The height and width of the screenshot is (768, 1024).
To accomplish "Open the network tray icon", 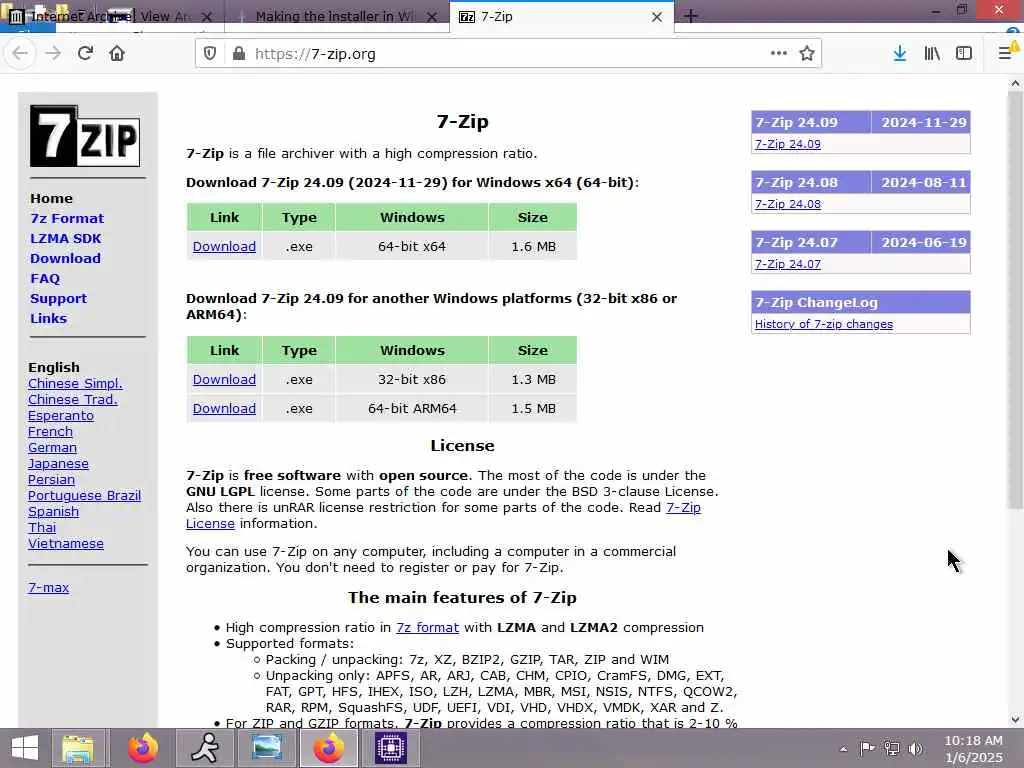I will point(891,748).
